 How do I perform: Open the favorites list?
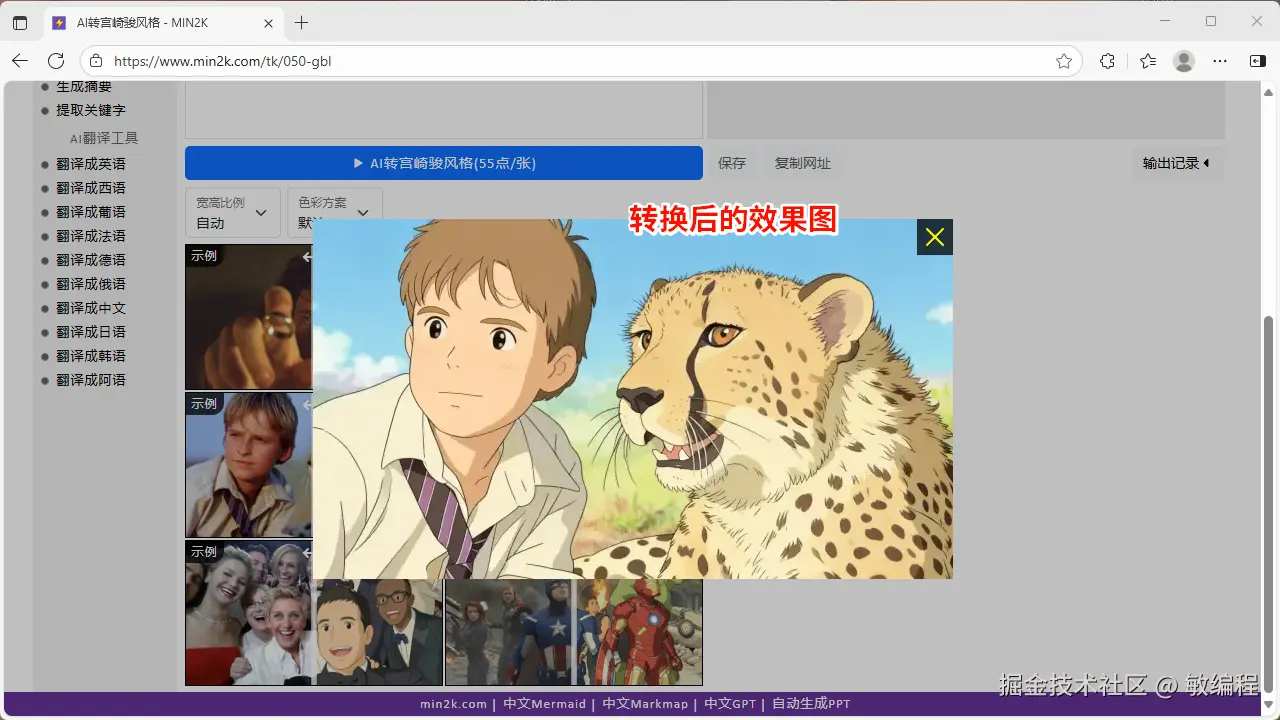tap(1148, 61)
